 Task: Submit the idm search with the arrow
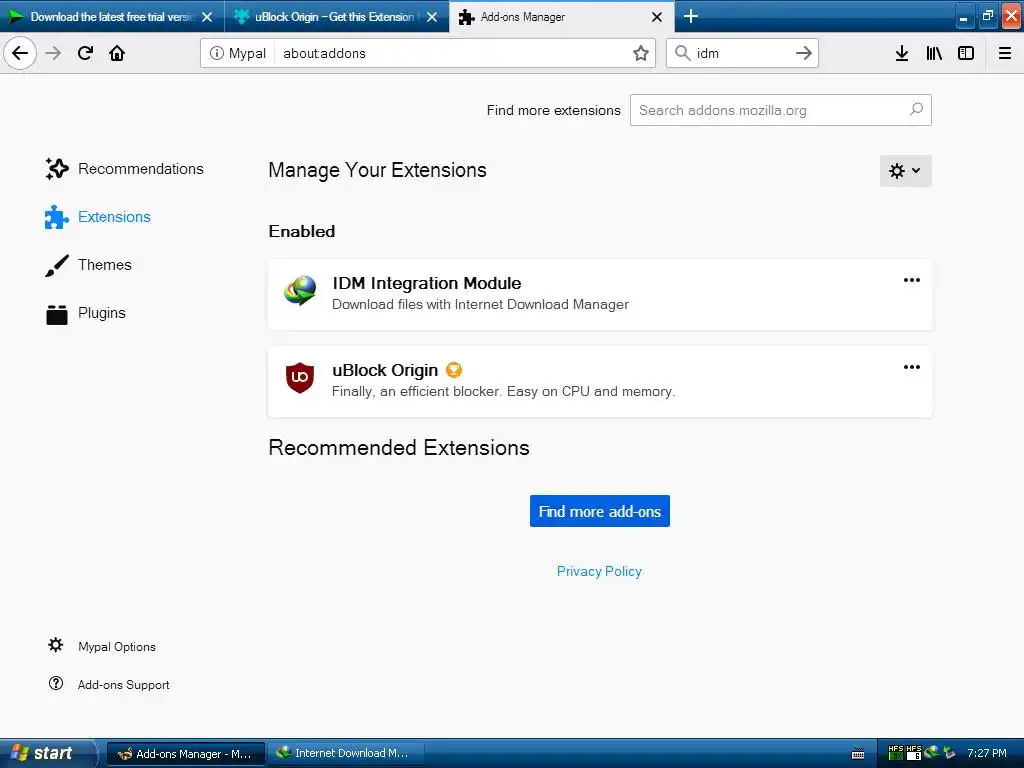(804, 53)
